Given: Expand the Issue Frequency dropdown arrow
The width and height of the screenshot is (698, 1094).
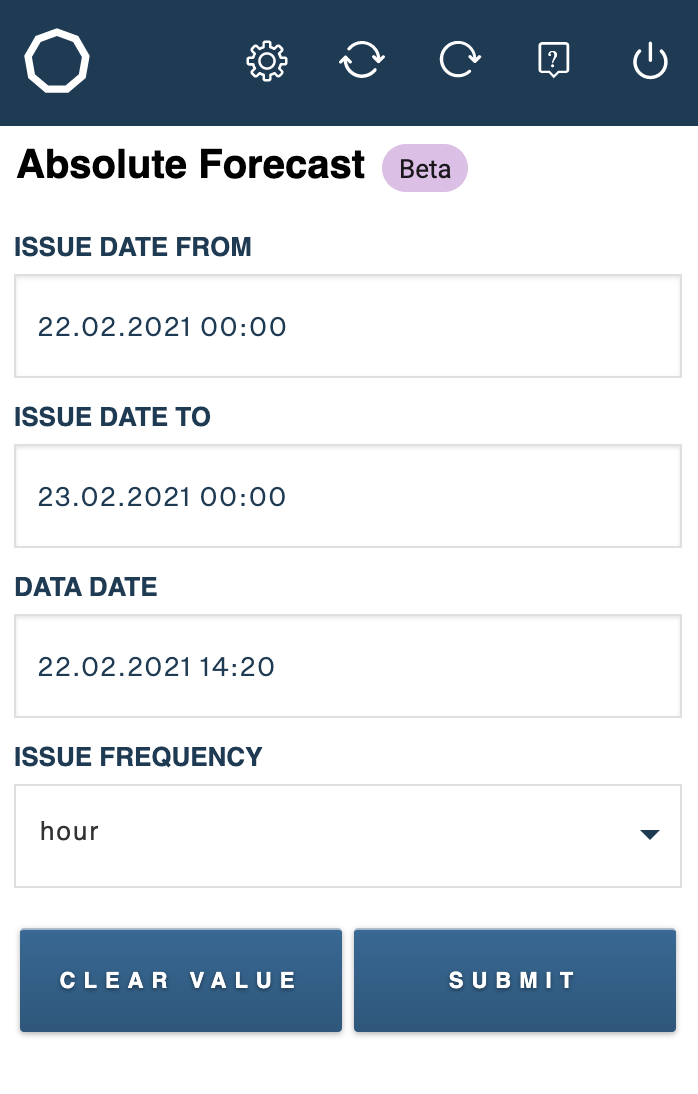Looking at the screenshot, I should [650, 834].
